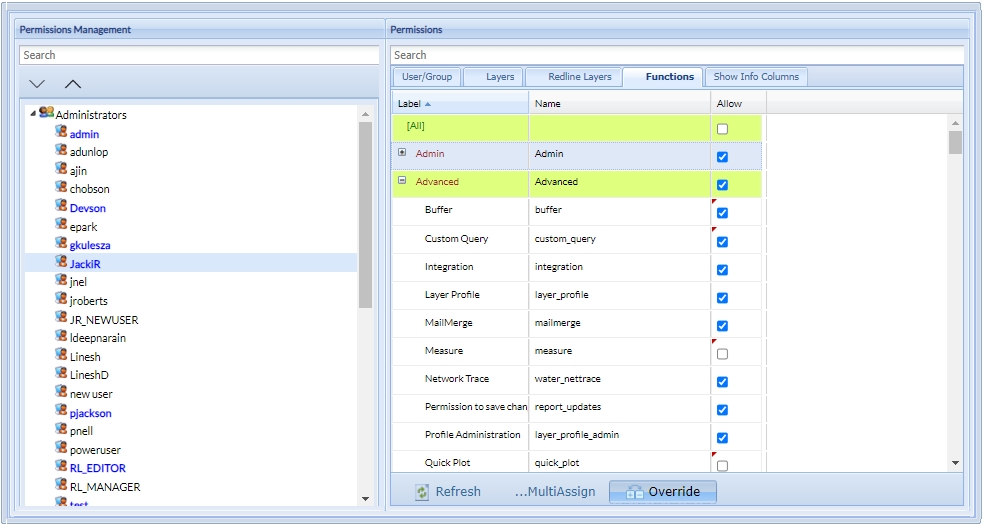Screen dimensions: 983x525
Task: Open the User/Group tab
Action: click(427, 77)
